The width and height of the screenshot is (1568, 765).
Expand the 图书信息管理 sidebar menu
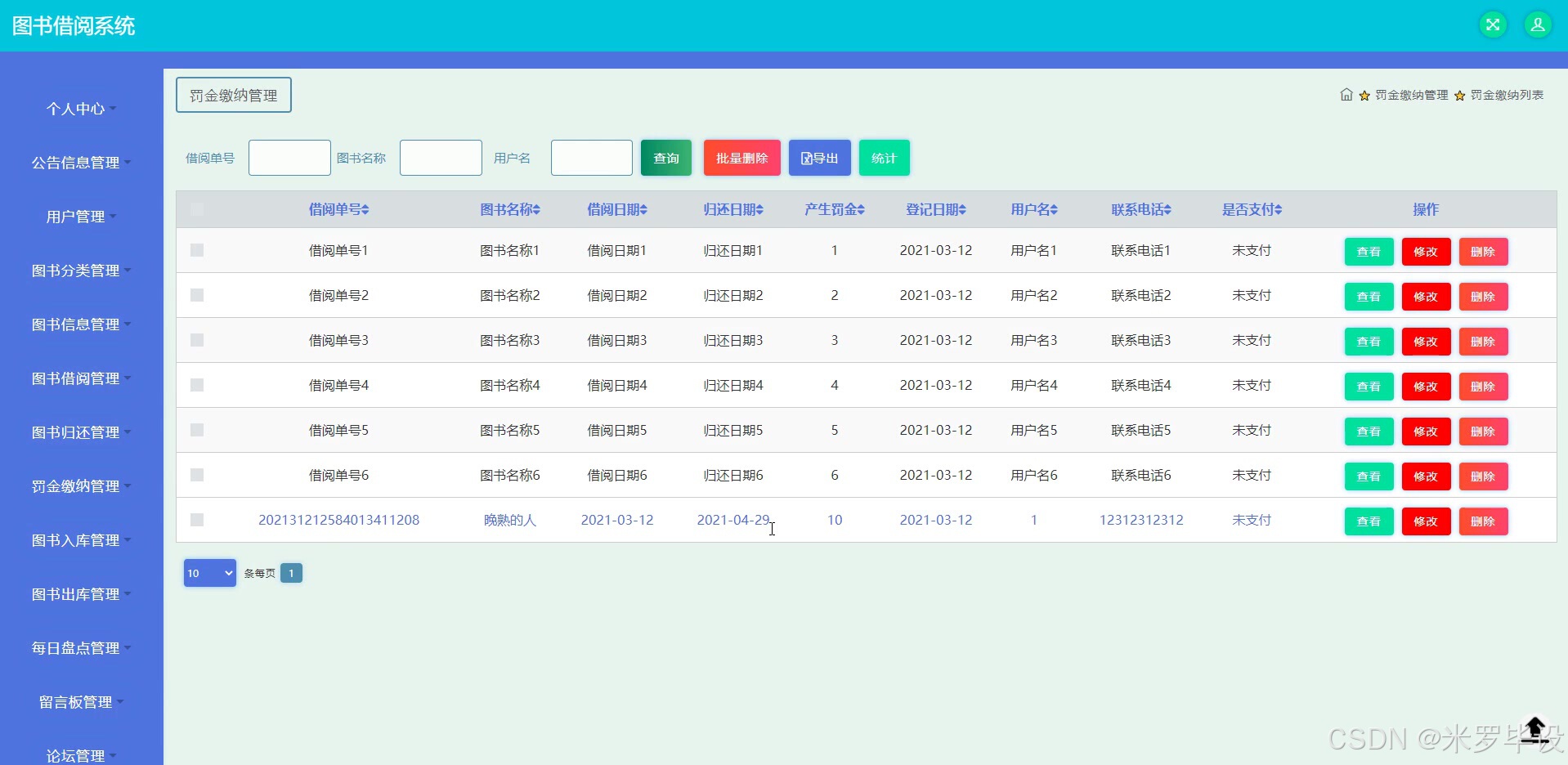pos(81,324)
